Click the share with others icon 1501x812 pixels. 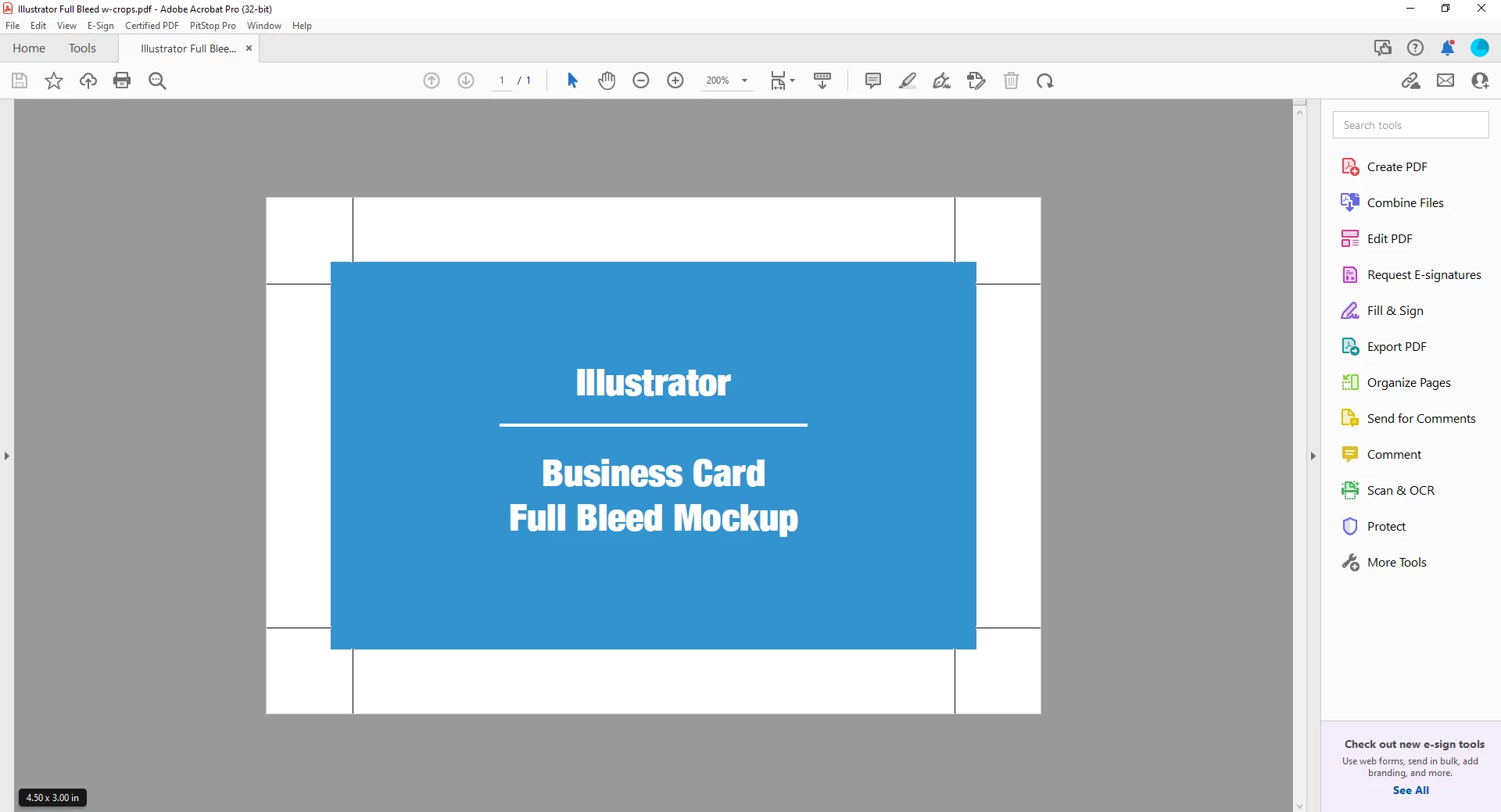[1480, 80]
